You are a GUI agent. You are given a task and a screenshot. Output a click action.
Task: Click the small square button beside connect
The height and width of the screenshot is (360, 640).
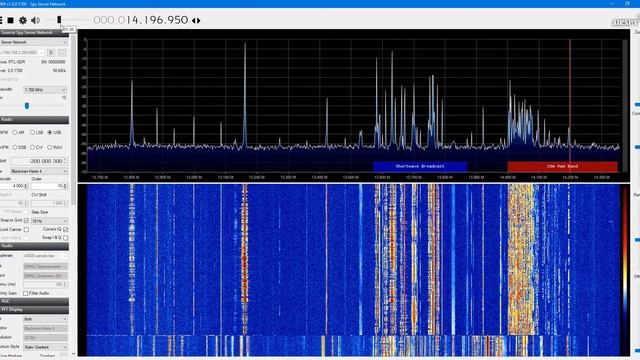tap(62, 53)
